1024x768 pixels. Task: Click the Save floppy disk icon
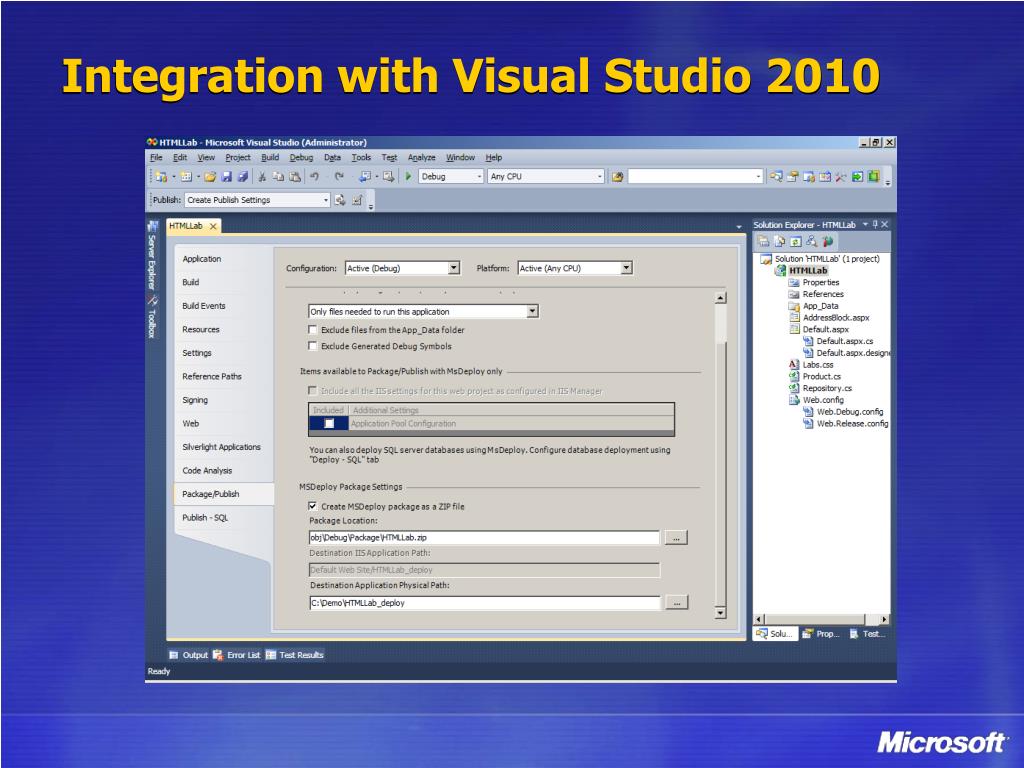click(227, 177)
